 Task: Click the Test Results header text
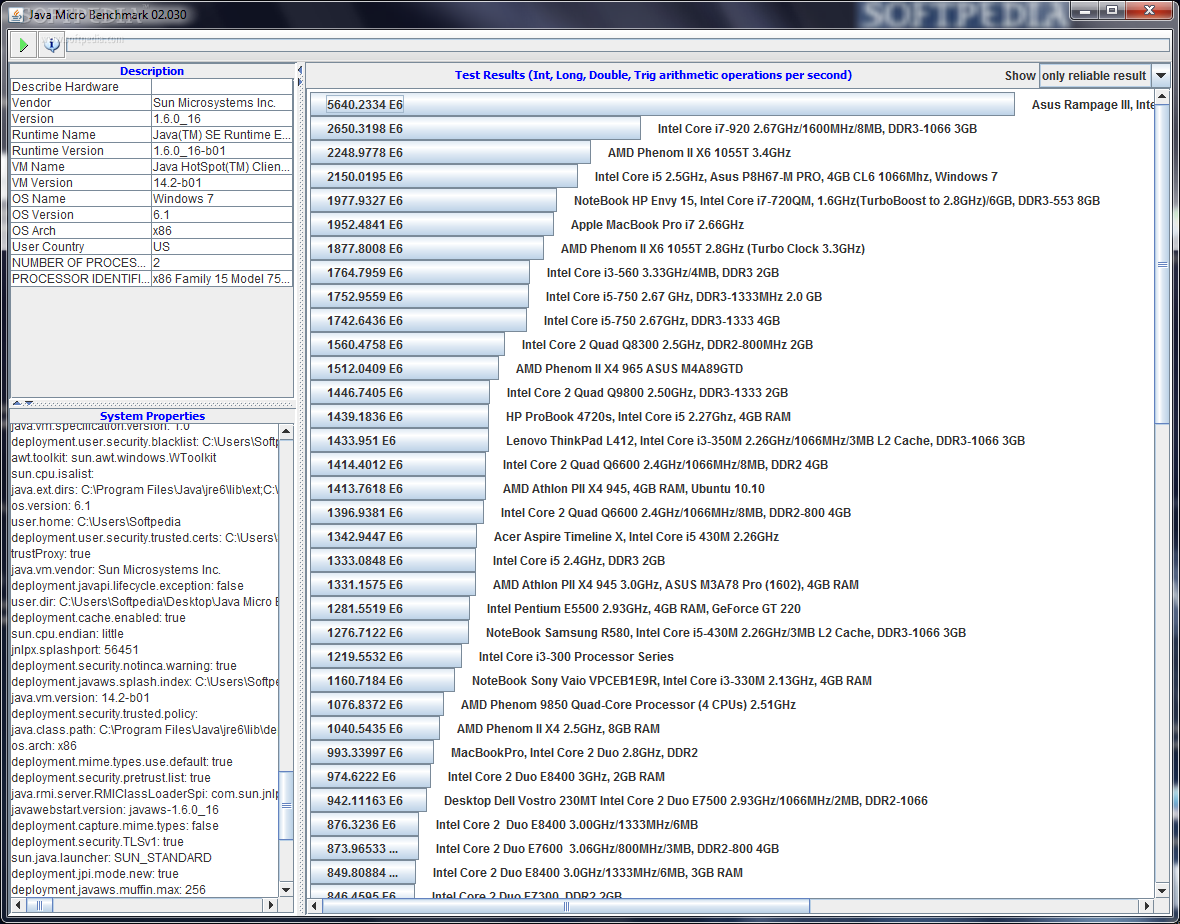[x=653, y=75]
